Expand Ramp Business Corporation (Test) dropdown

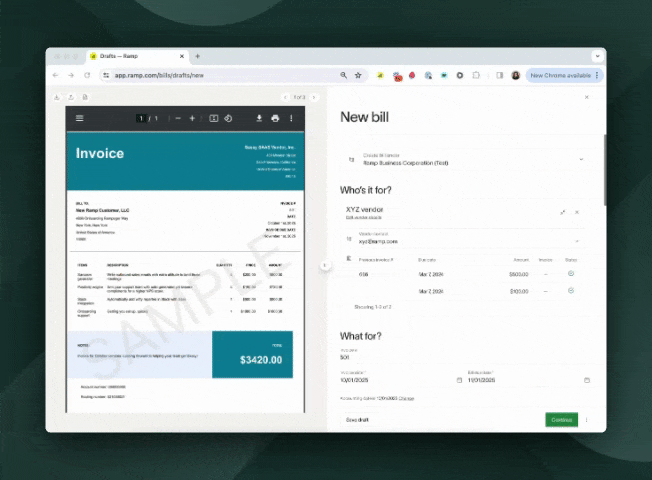point(581,159)
